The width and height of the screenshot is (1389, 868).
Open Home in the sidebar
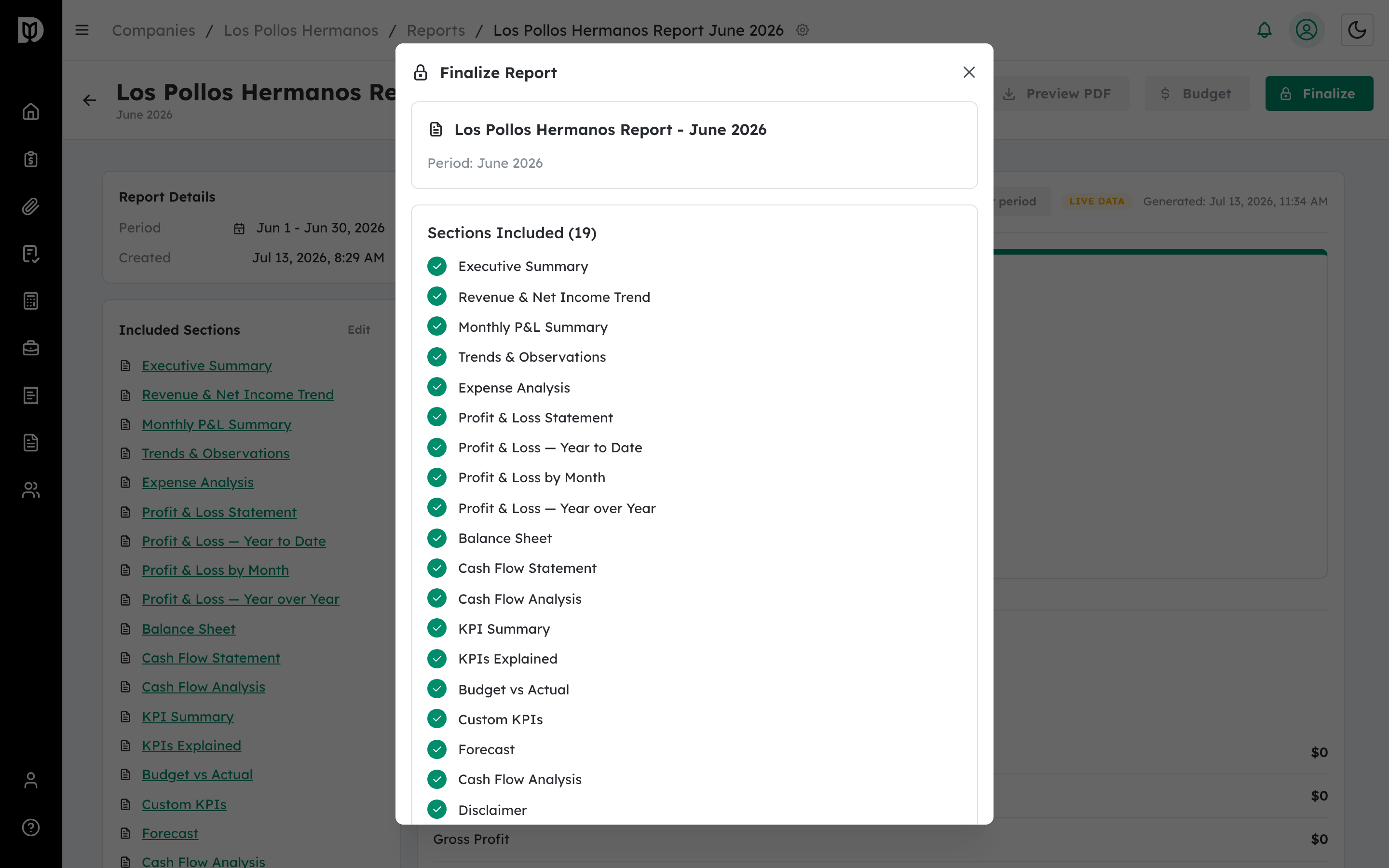[31, 111]
